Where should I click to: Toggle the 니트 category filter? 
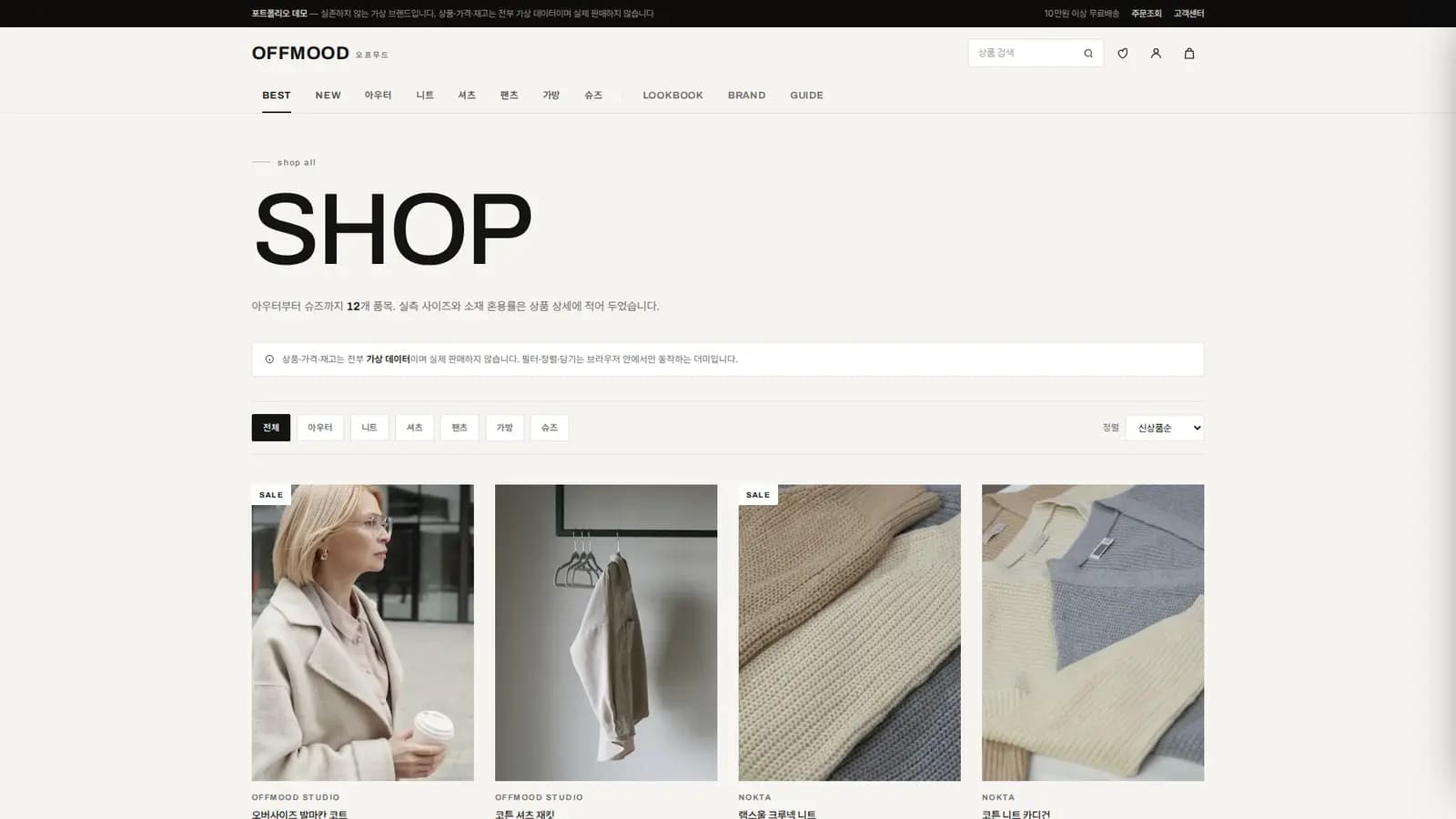click(x=369, y=428)
